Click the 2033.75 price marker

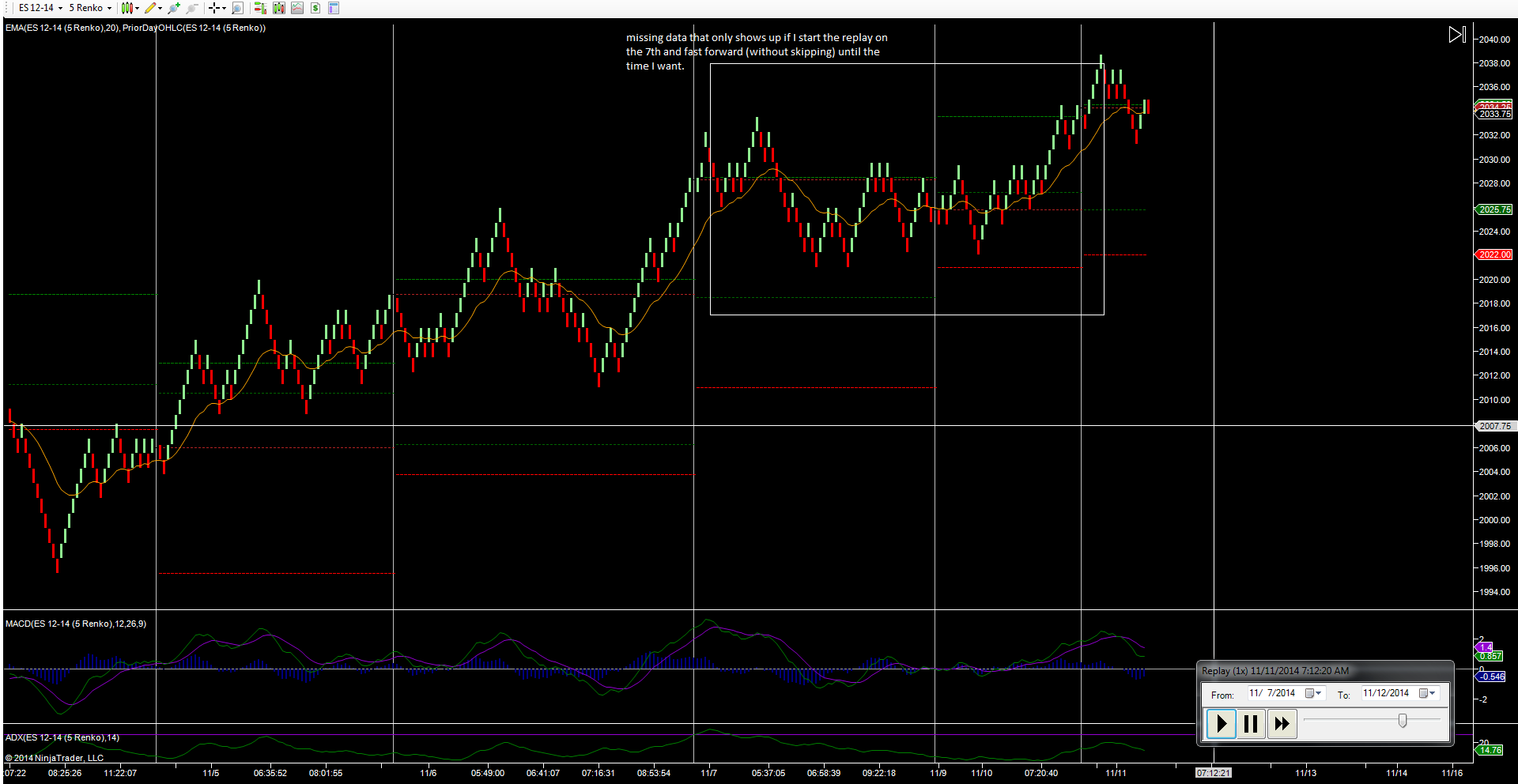[1494, 115]
